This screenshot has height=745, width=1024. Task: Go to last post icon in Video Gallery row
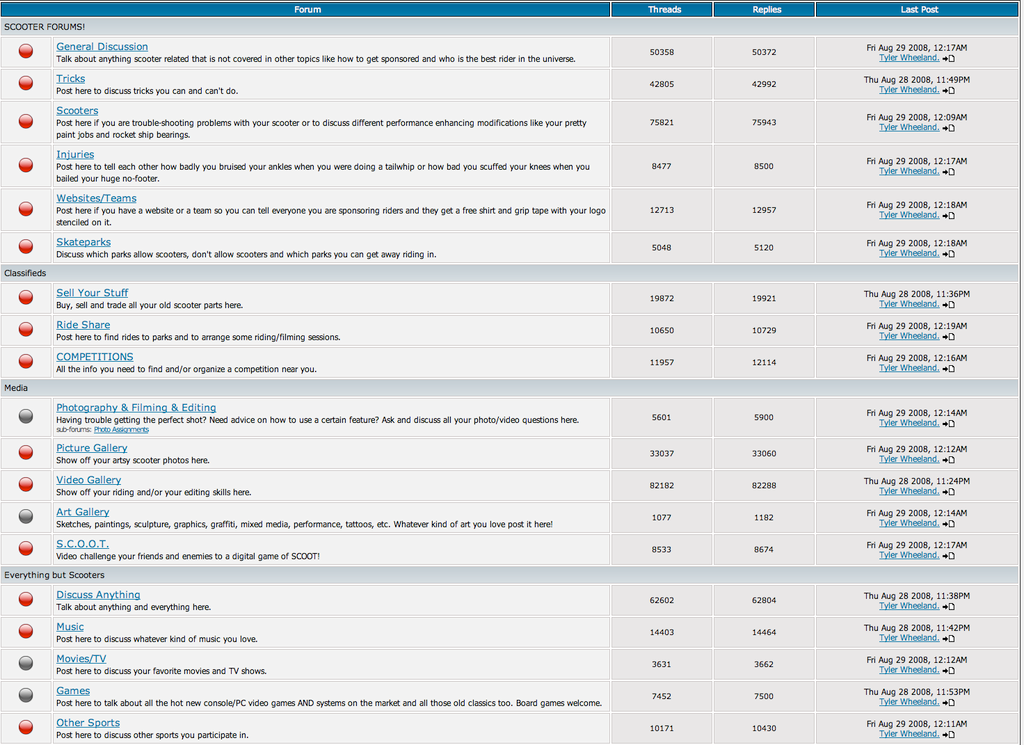[x=948, y=492]
